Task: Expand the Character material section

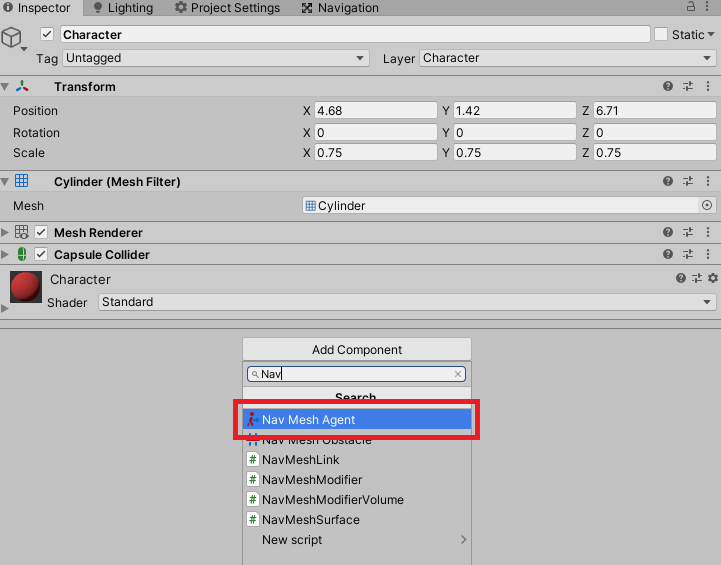Action: (5, 308)
